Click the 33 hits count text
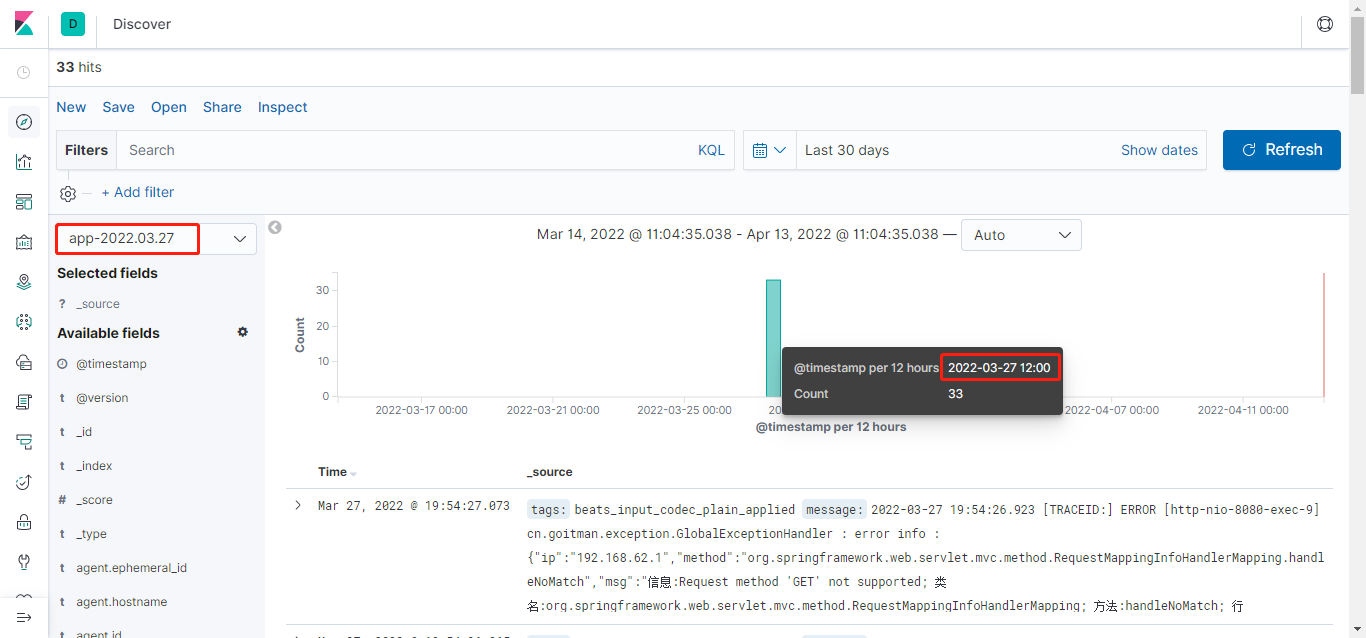Viewport: 1366px width, 638px height. click(x=79, y=67)
